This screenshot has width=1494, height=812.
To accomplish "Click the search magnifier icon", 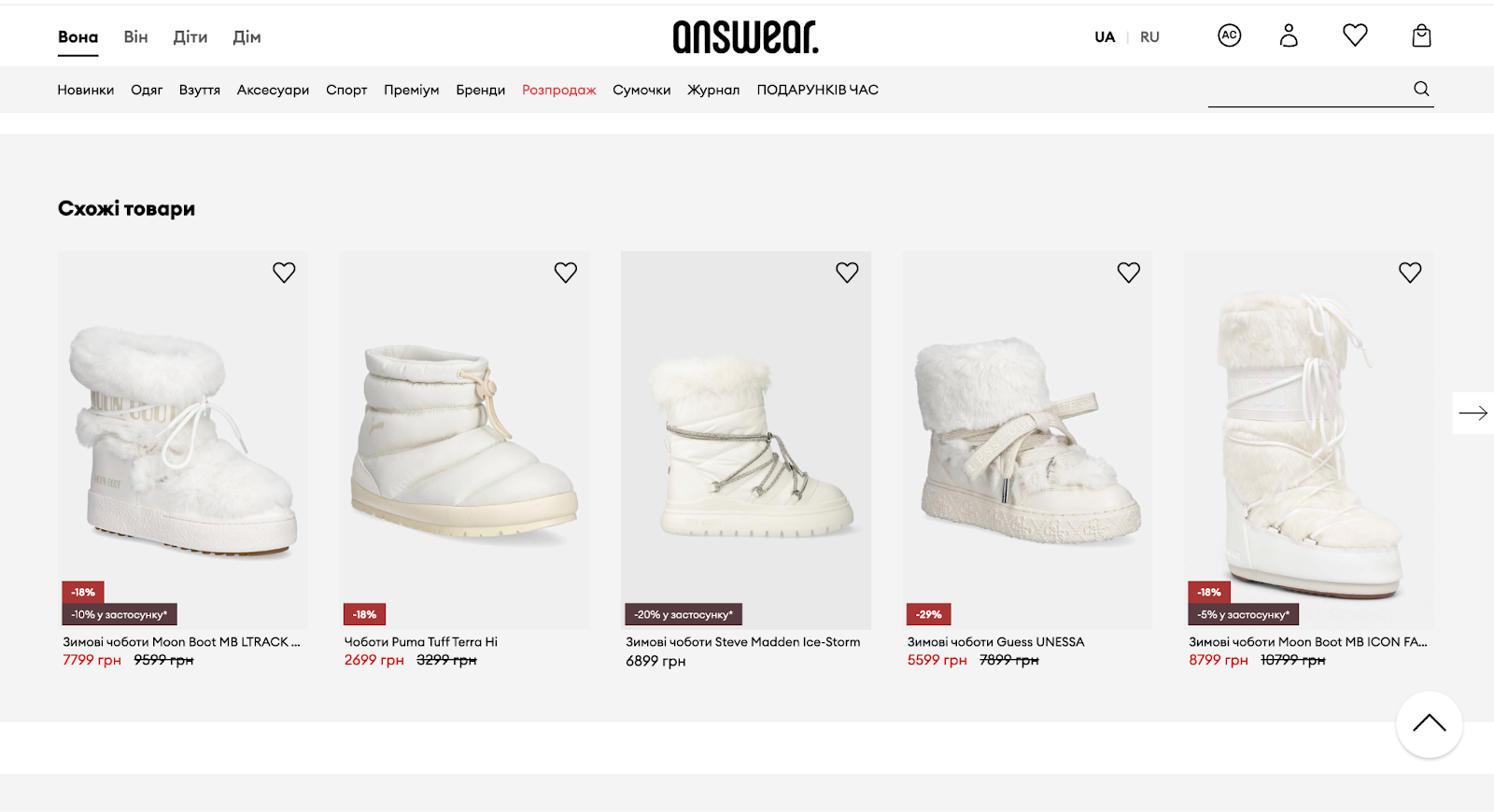I will 1421,89.
